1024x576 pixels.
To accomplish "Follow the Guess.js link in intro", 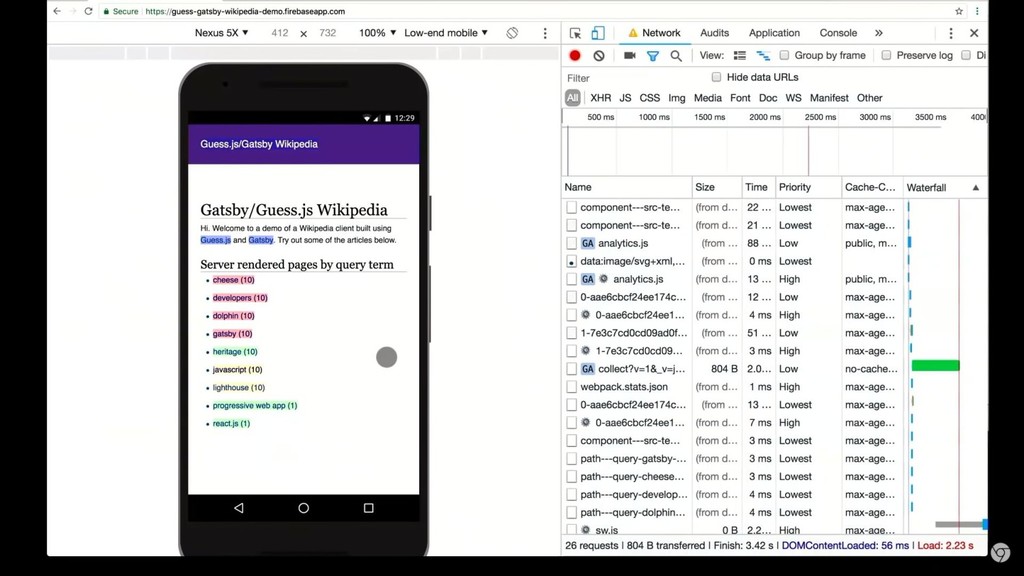I will pyautogui.click(x=216, y=240).
